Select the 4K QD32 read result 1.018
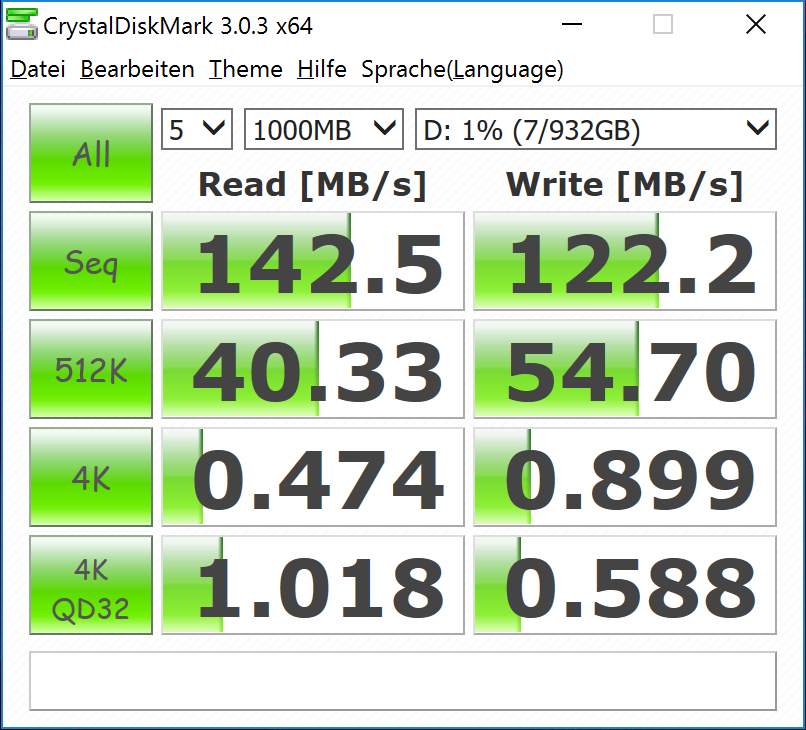This screenshot has width=806, height=730. point(313,585)
